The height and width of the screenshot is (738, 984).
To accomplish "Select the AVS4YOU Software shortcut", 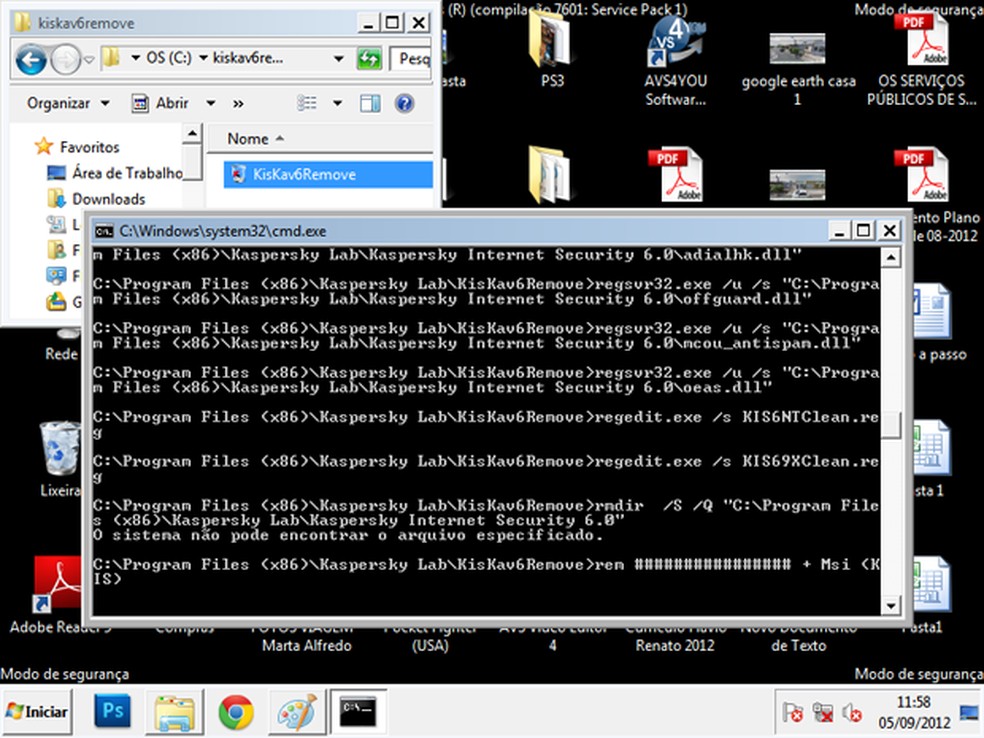I will 675,60.
